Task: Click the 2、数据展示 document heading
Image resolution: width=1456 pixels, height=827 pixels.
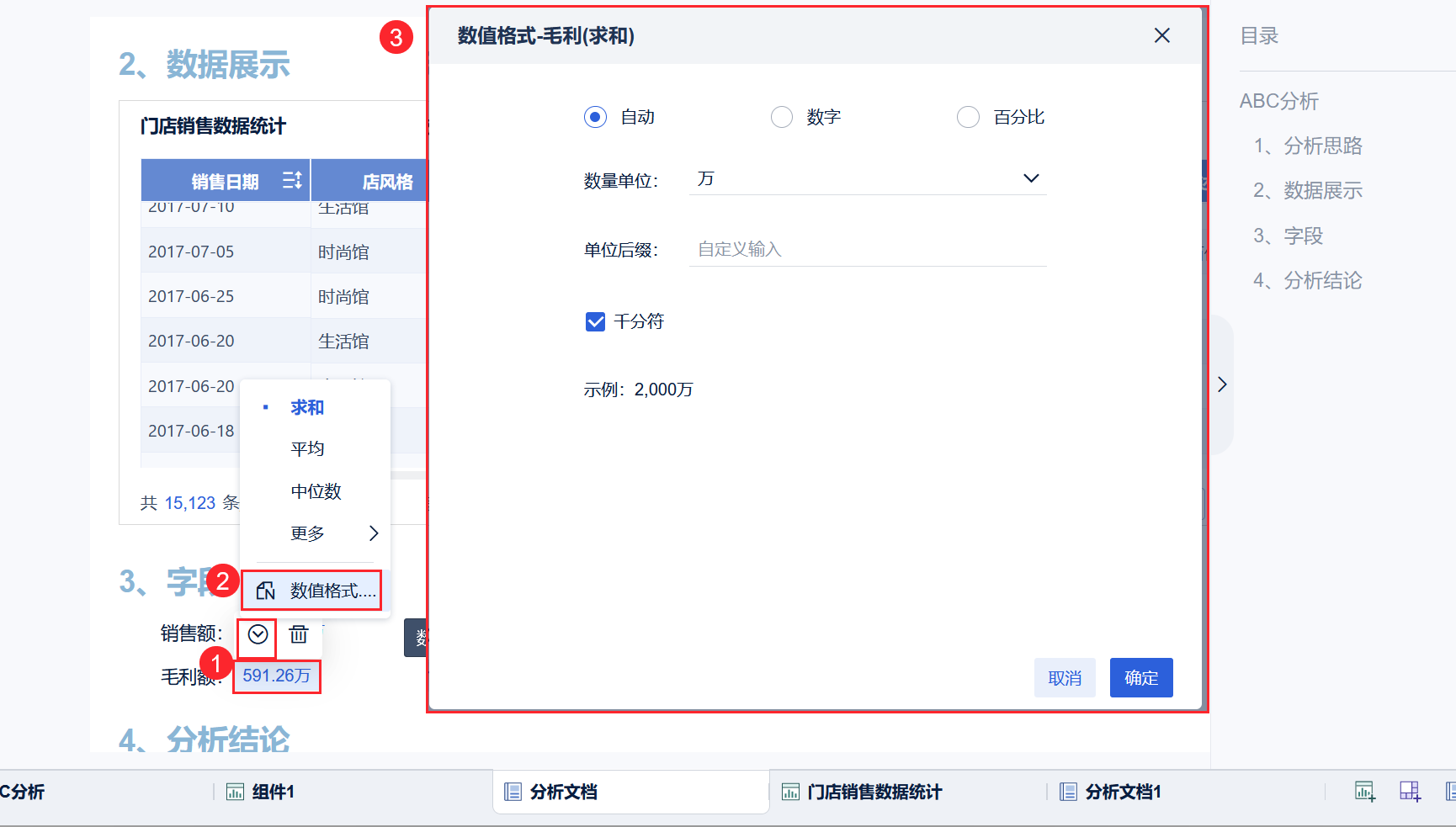Action: 205,64
